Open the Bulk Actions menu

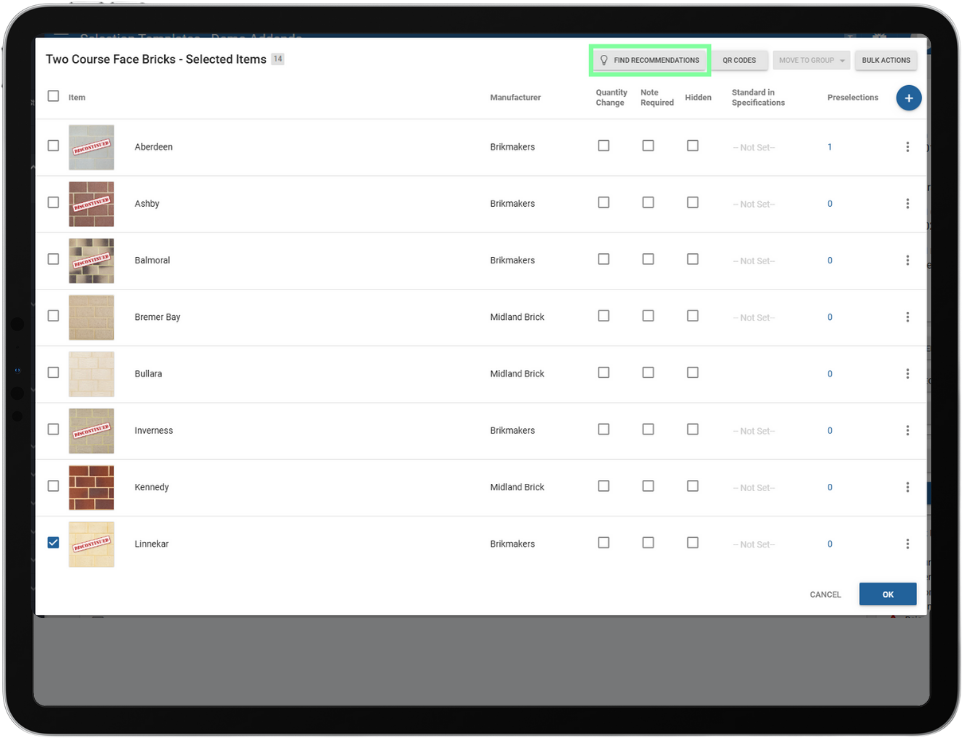coord(885,61)
